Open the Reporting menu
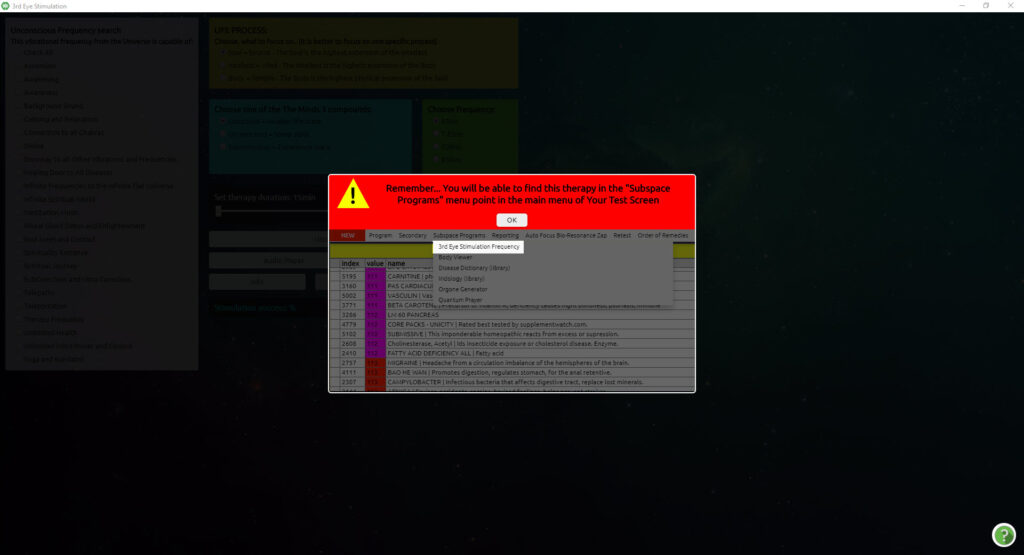 pyautogui.click(x=505, y=235)
